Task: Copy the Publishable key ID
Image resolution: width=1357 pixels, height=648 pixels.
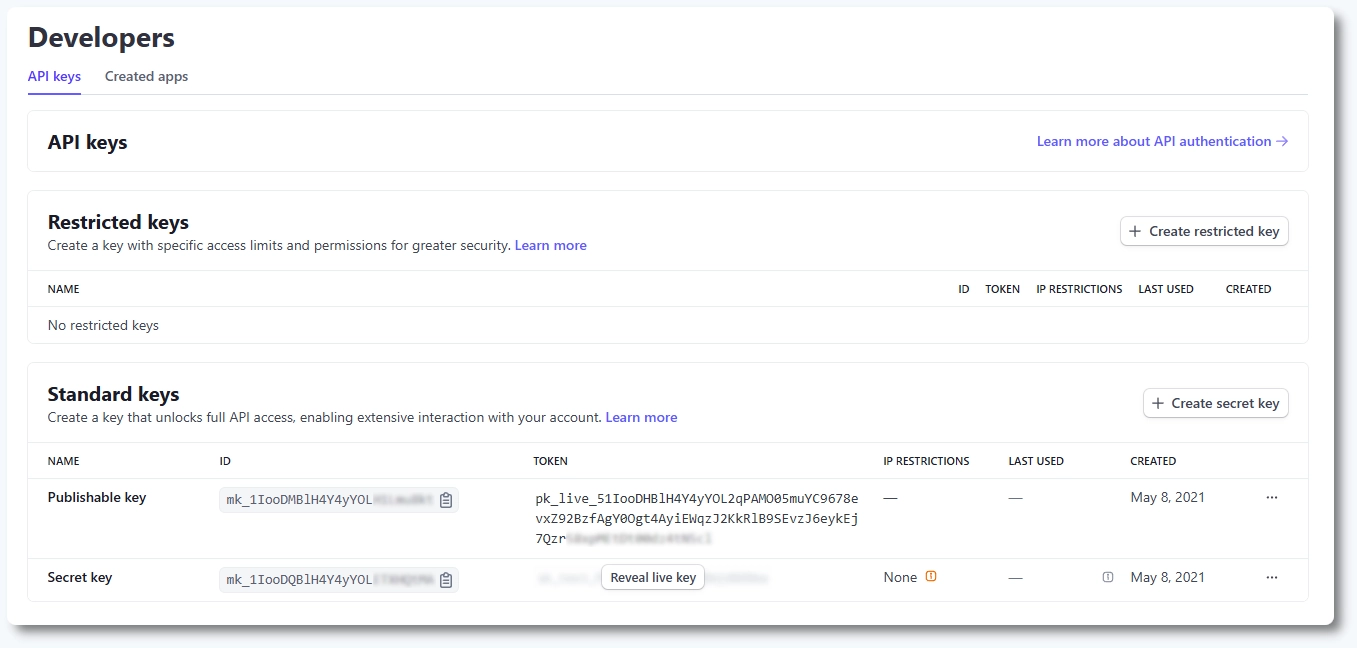Action: [x=446, y=500]
